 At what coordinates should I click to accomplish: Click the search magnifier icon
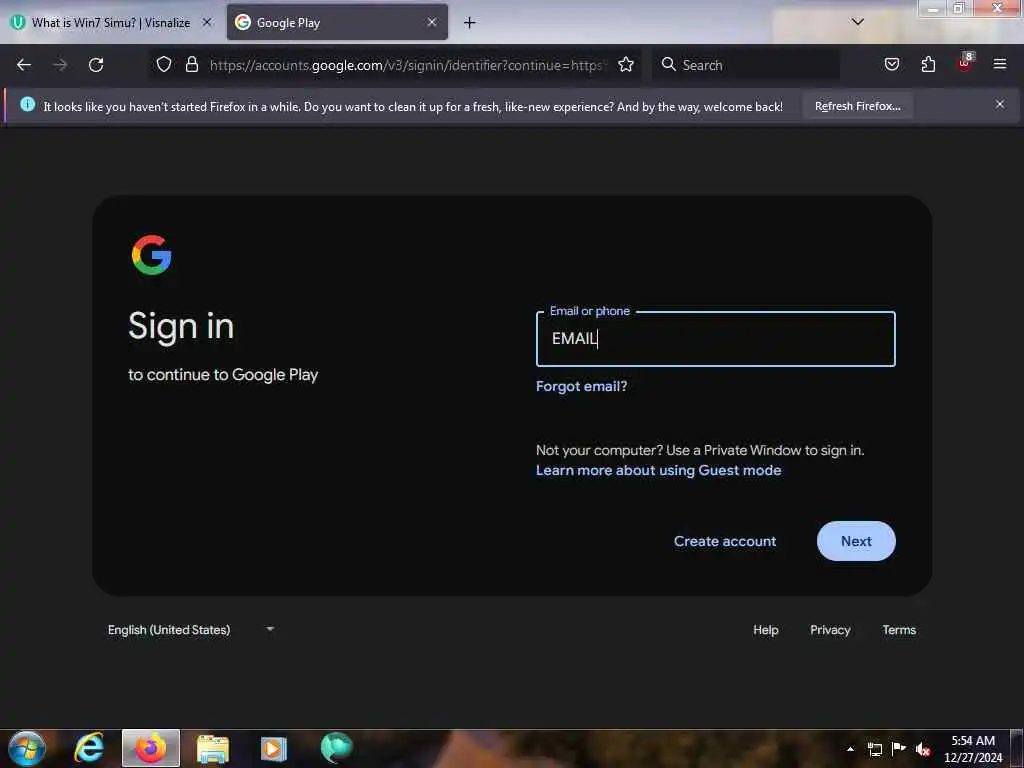(x=668, y=64)
